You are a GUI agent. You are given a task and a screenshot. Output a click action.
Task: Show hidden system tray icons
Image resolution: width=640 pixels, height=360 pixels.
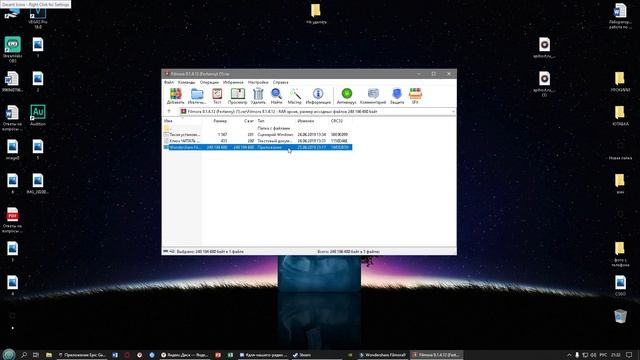tap(569, 355)
